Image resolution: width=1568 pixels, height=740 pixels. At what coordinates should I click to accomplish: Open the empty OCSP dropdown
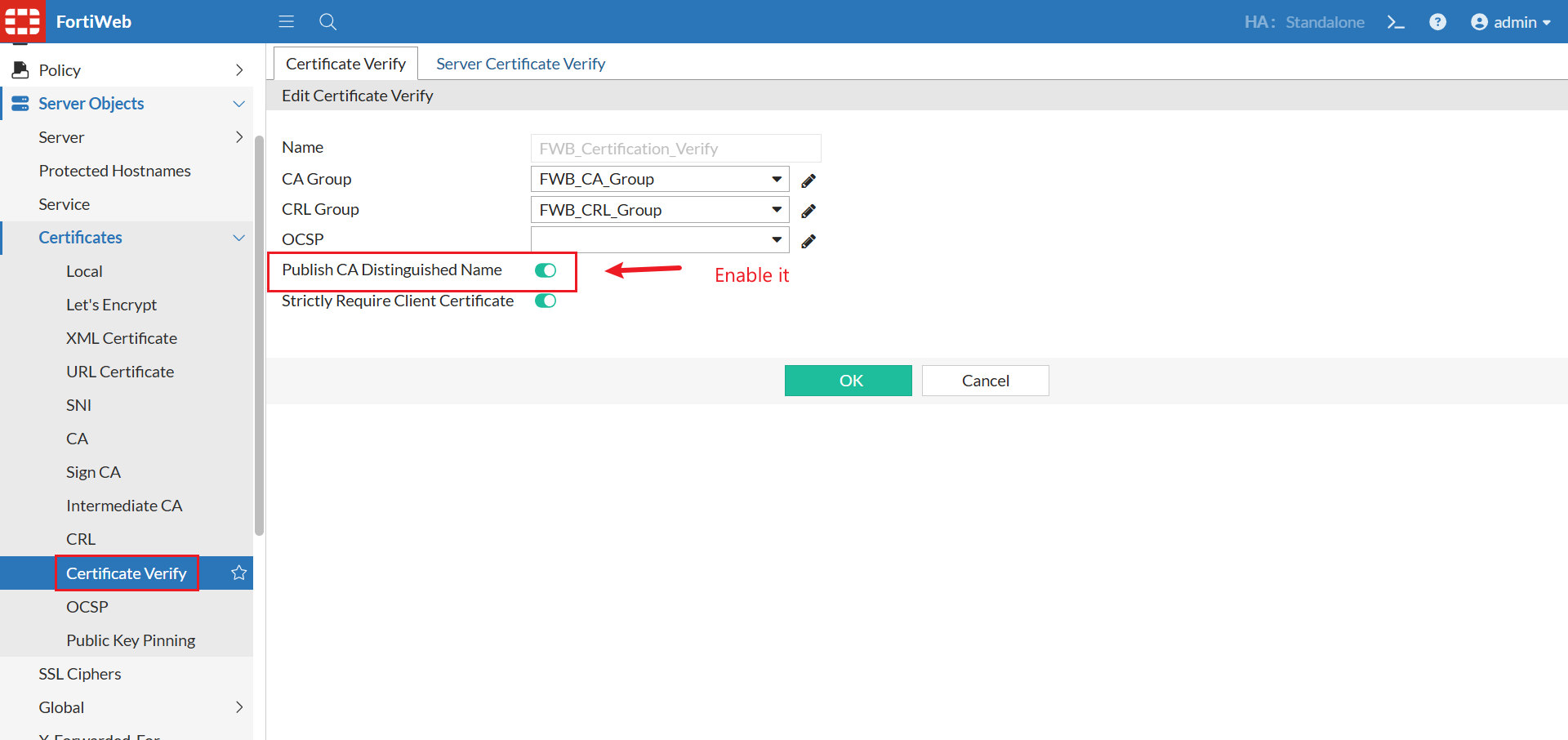[x=660, y=239]
